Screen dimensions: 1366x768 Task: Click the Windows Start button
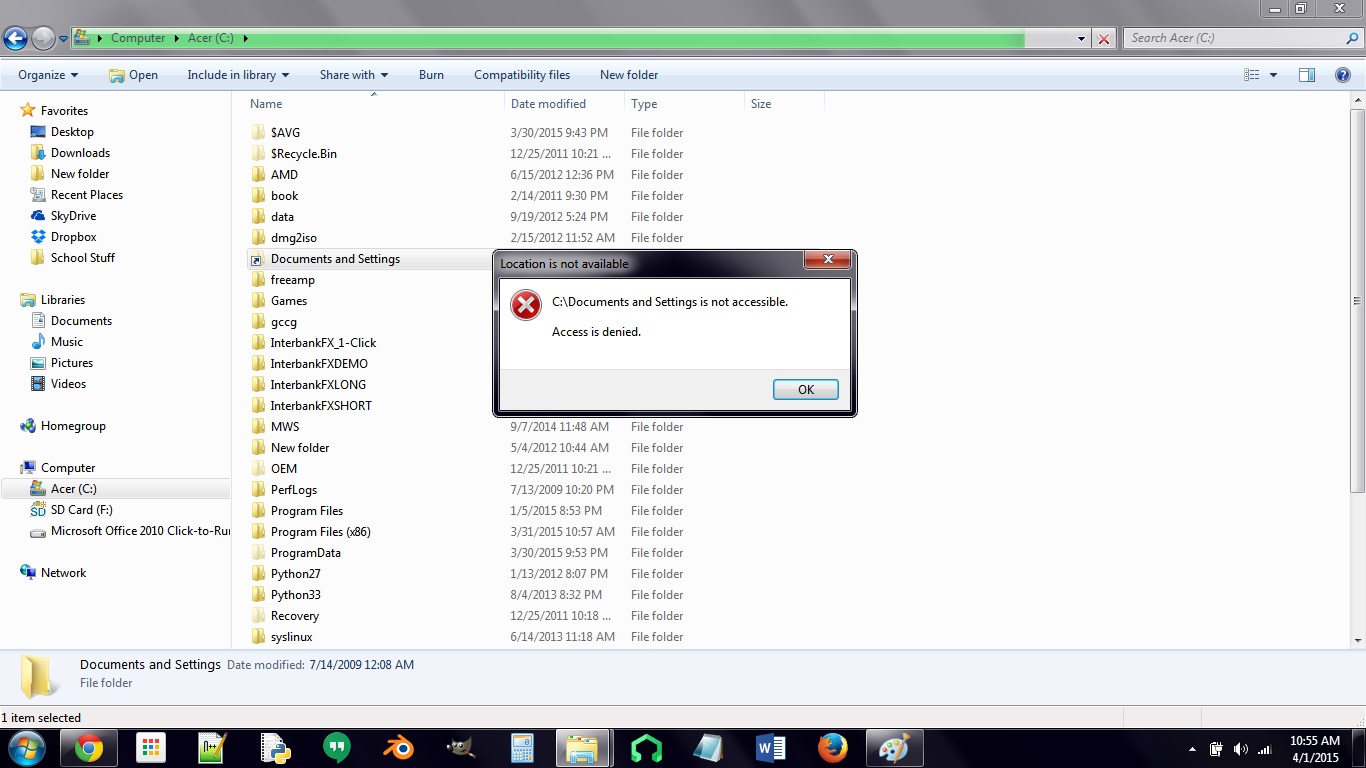25,748
